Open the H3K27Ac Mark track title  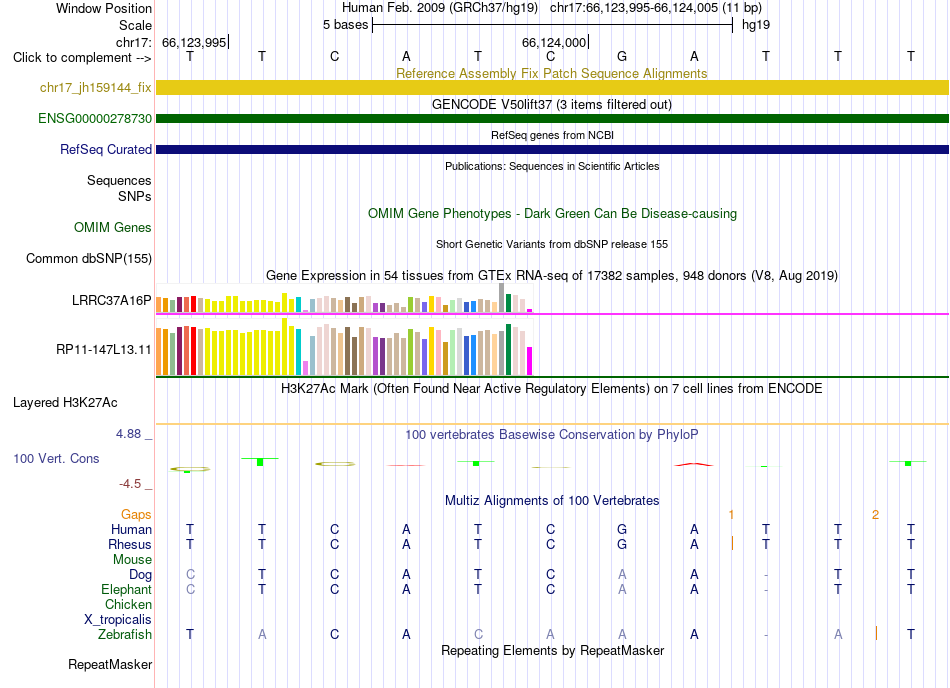(x=551, y=388)
